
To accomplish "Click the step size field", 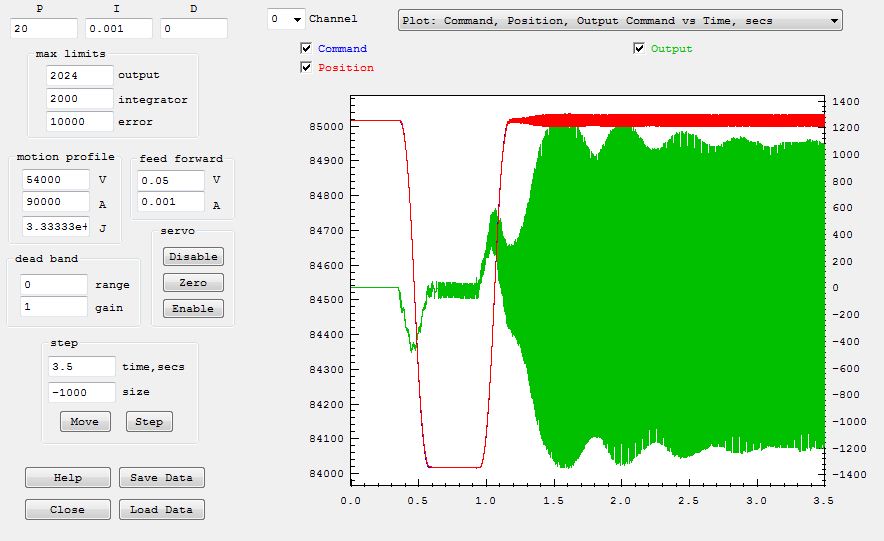I will 83,393.
